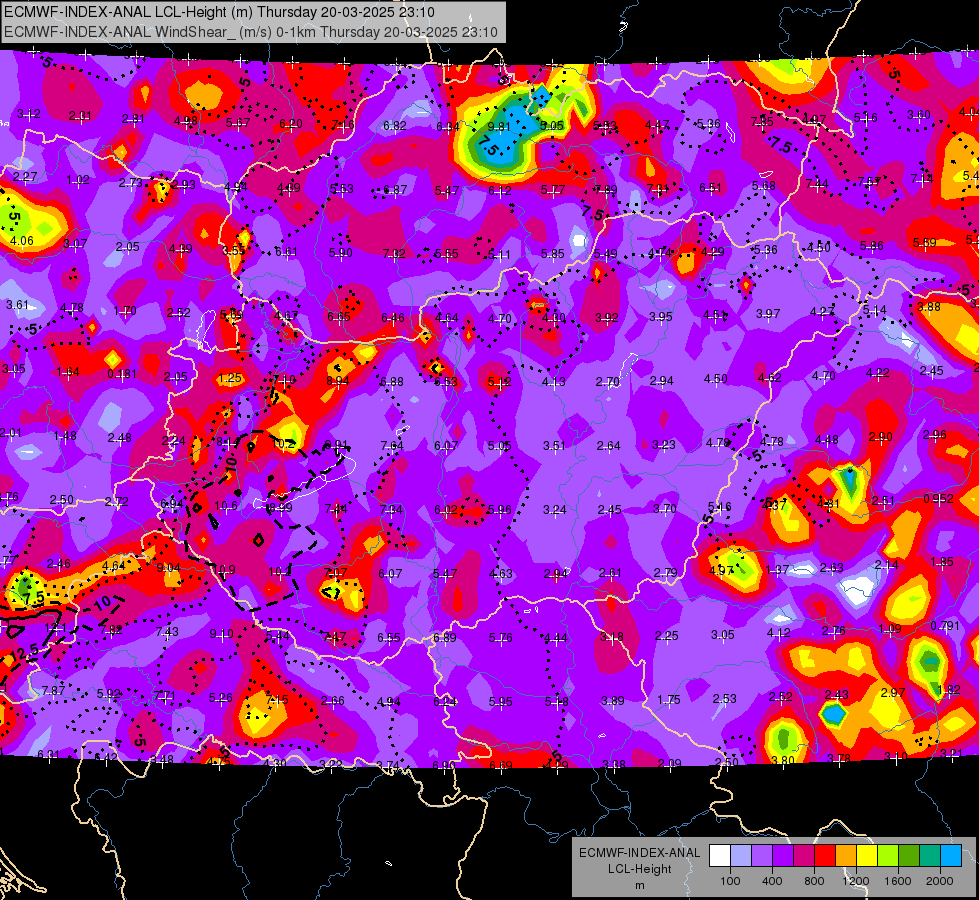979x900 pixels.
Task: Click the 3.24 wind shear value
Action: click(x=554, y=510)
